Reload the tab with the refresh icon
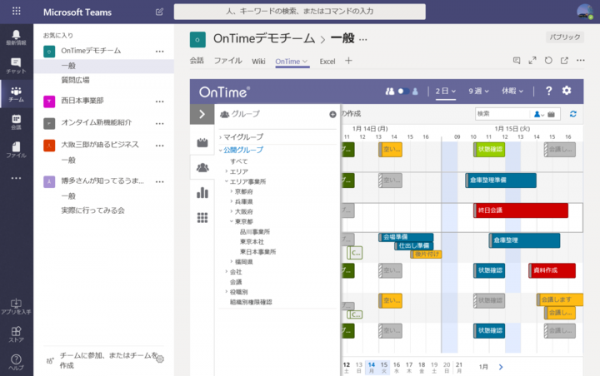Image resolution: width=600 pixels, height=376 pixels. pyautogui.click(x=548, y=60)
